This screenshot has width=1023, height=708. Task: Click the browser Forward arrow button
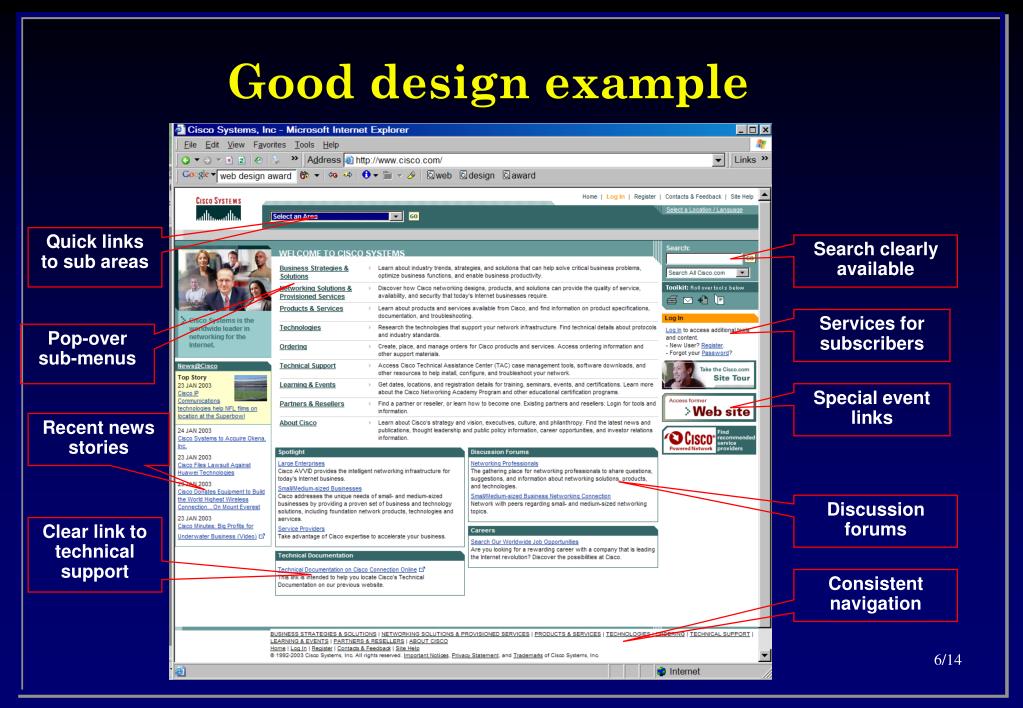pyautogui.click(x=207, y=160)
